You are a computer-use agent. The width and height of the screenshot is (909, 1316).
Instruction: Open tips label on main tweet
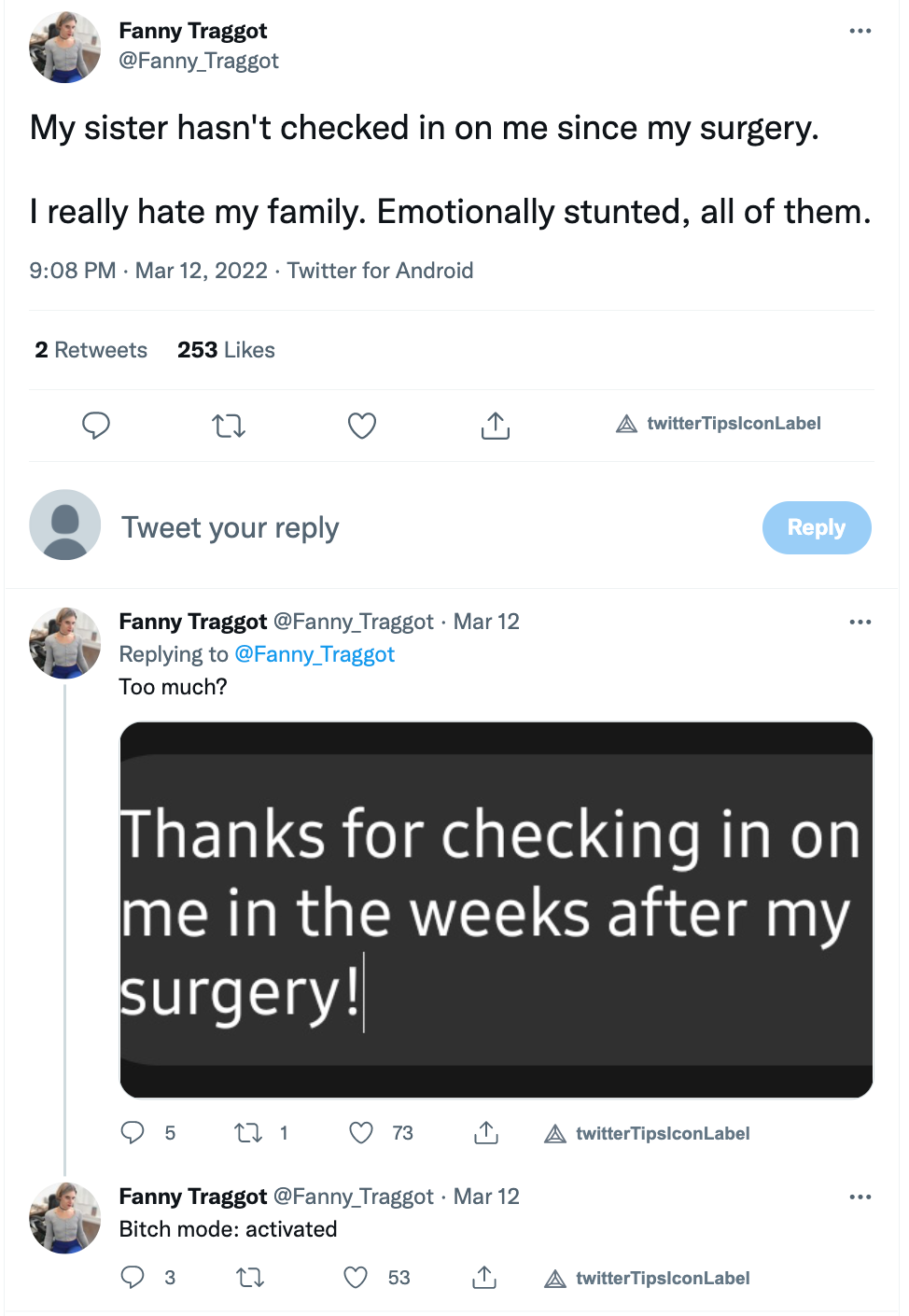[x=719, y=424]
